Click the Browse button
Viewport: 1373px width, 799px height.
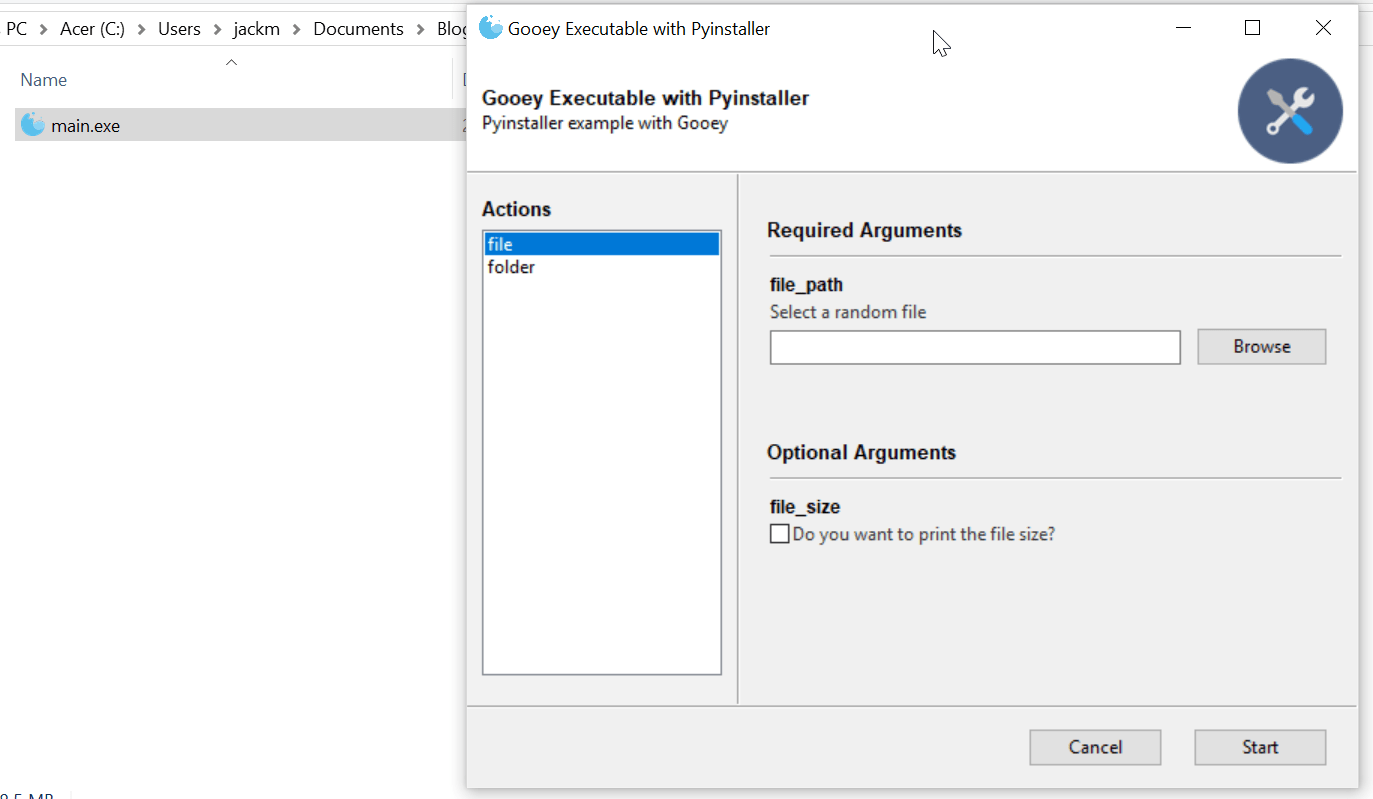coord(1261,347)
